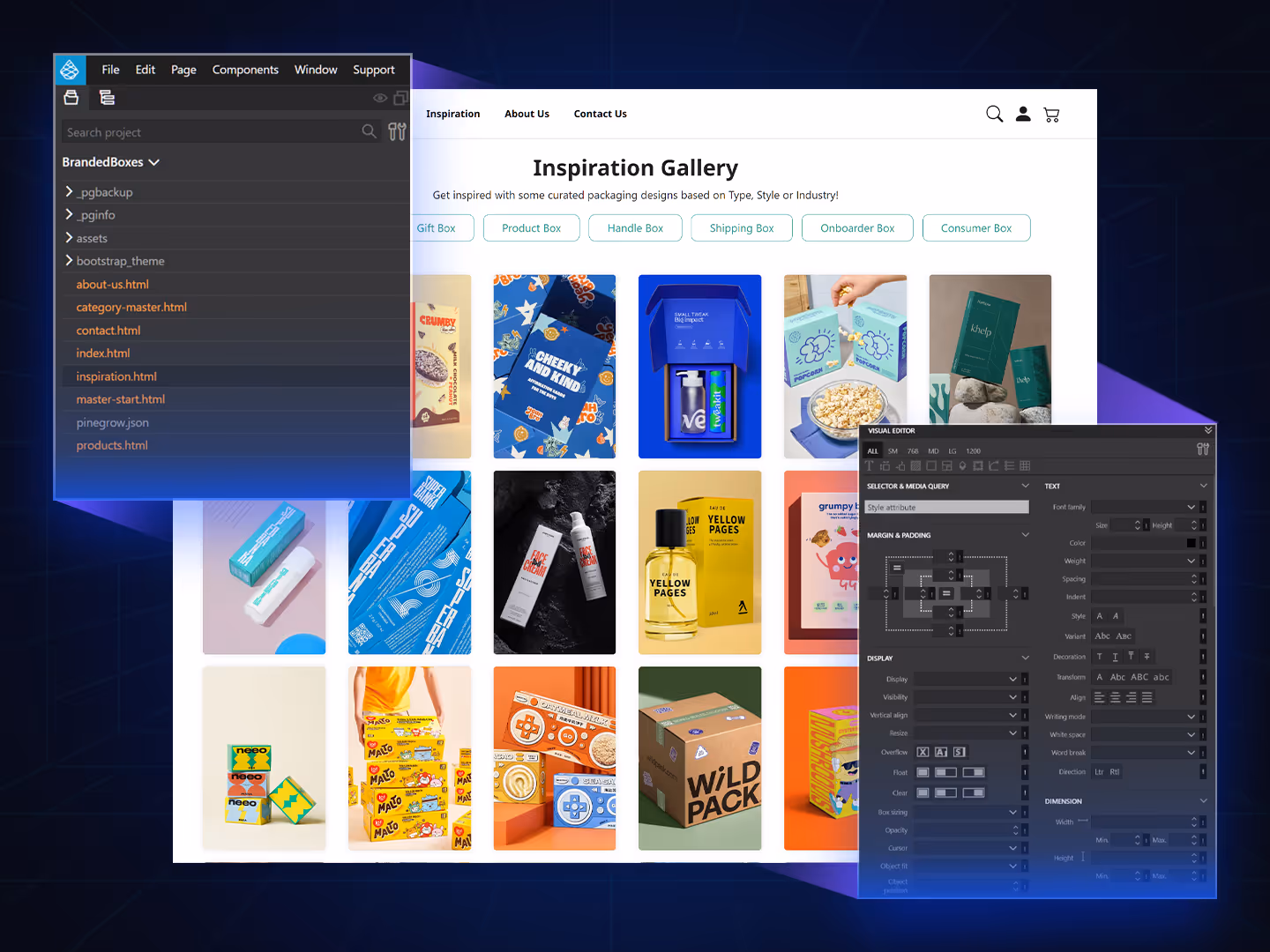1270x952 pixels.
Task: Open the Project files panel icon
Action: point(71,97)
